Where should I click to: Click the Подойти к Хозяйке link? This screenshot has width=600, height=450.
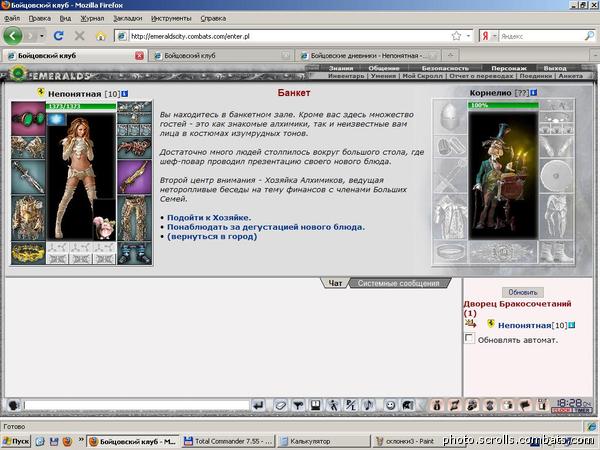click(x=209, y=217)
